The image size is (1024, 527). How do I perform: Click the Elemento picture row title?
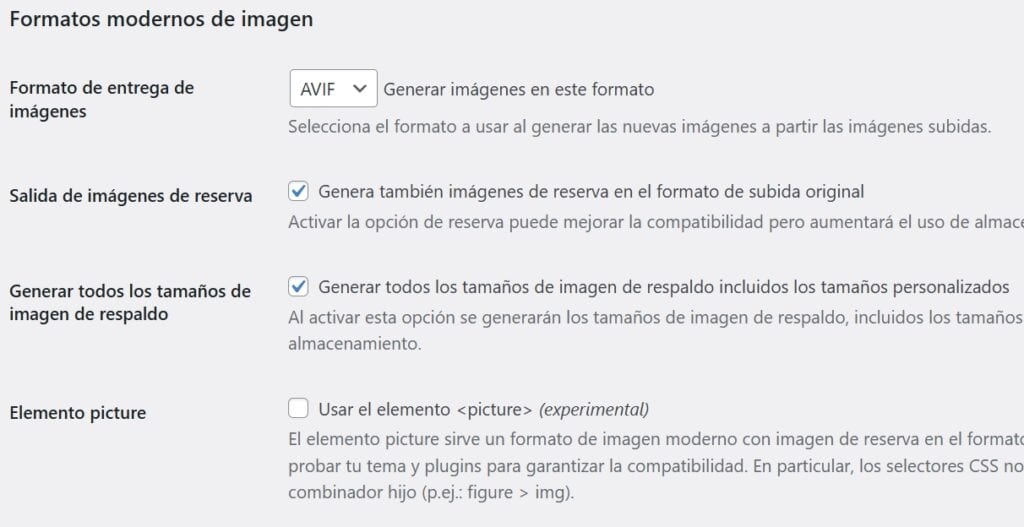[x=78, y=413]
